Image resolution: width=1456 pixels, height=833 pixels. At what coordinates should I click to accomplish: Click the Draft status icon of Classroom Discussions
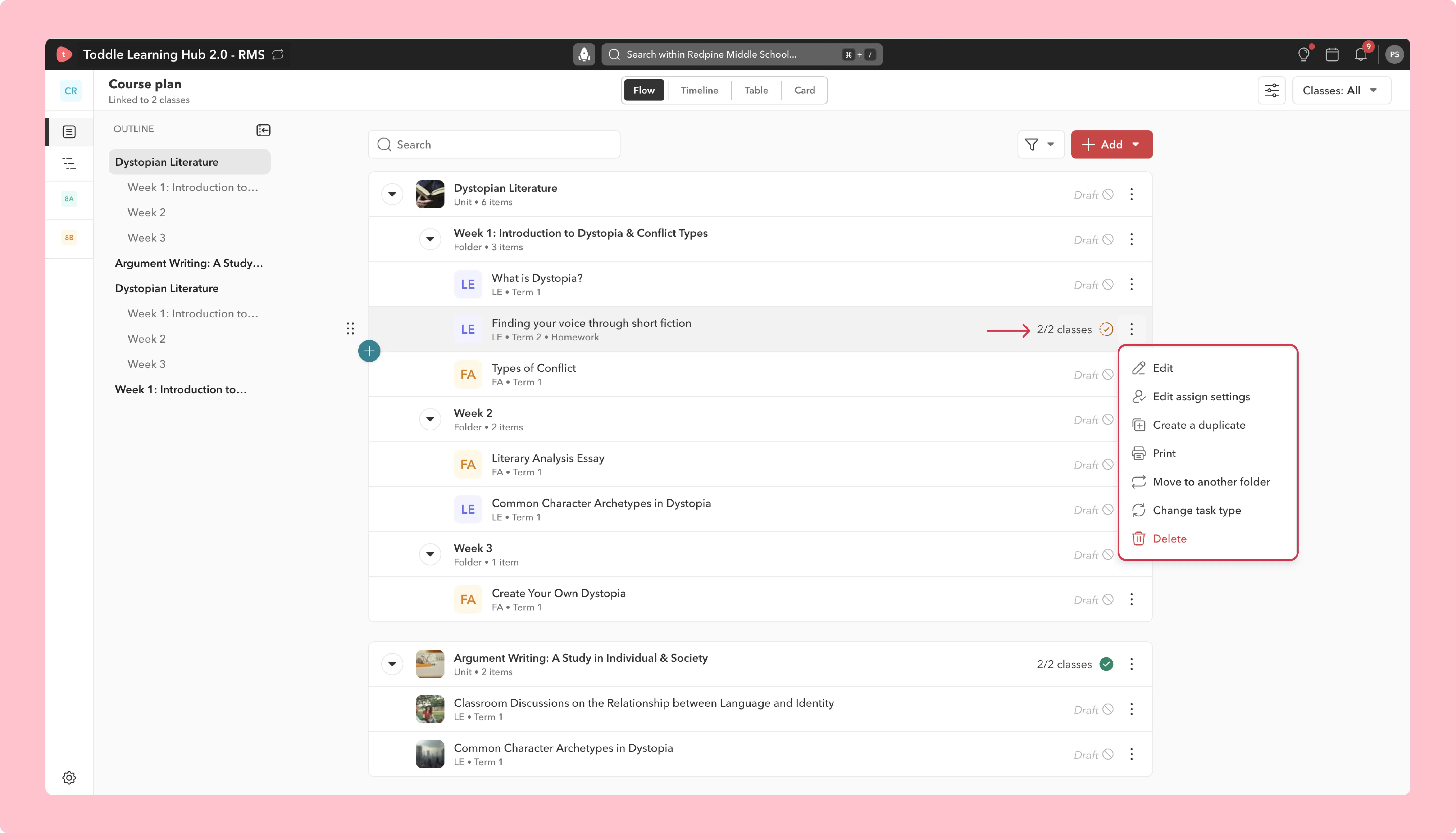click(1108, 709)
